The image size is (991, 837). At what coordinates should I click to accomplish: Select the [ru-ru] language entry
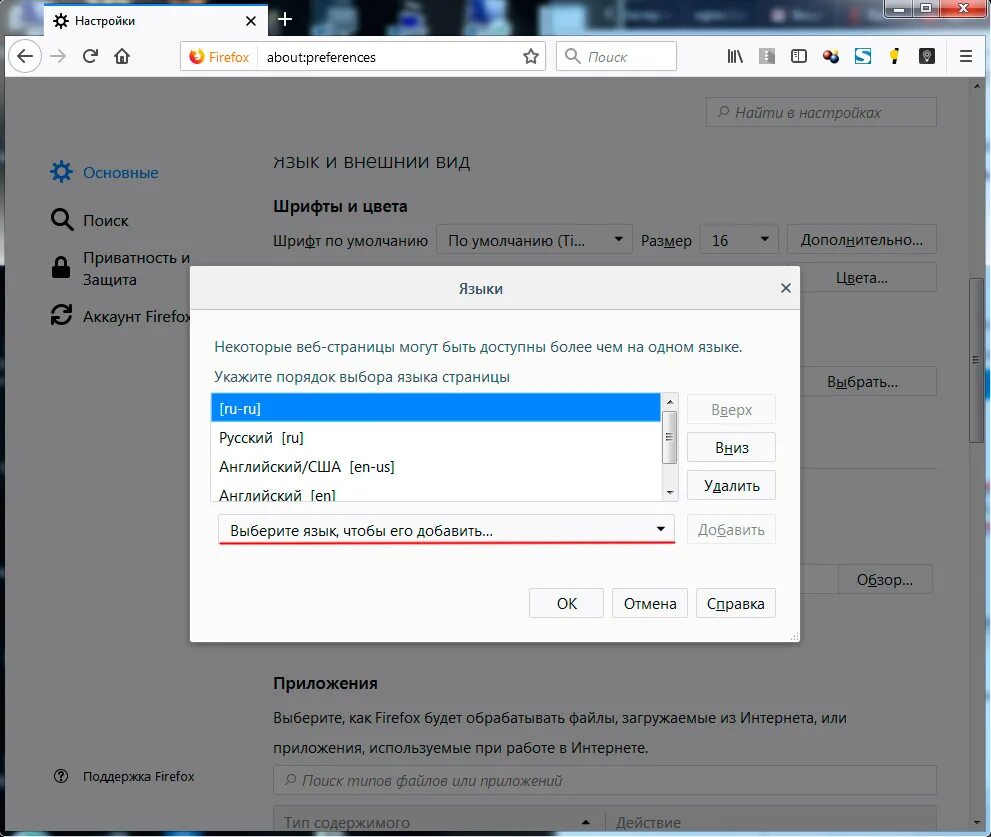435,408
